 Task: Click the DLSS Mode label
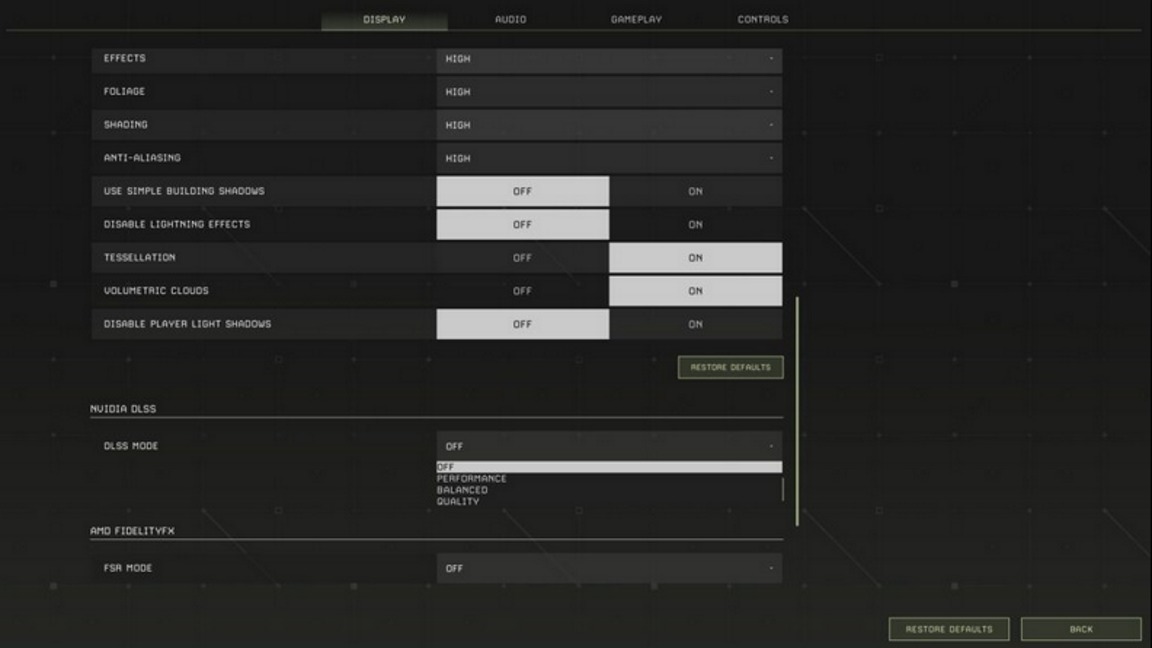point(131,446)
